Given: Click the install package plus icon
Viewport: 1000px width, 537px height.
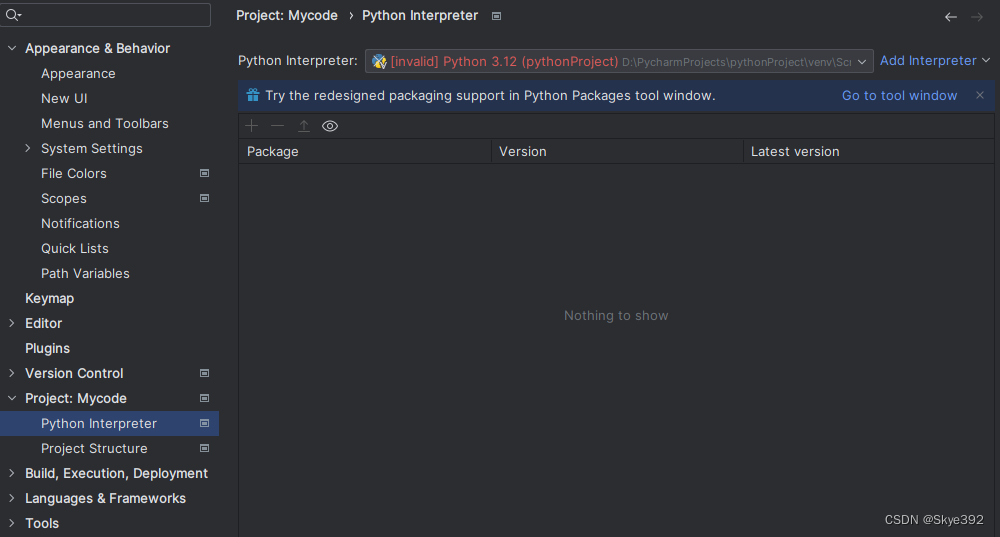Looking at the screenshot, I should (252, 126).
